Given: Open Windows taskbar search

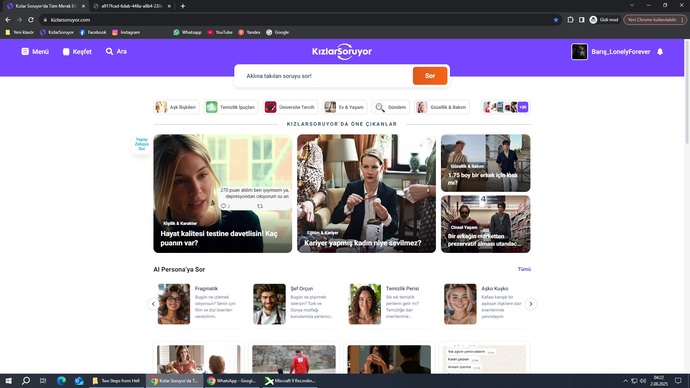Looking at the screenshot, I should tap(26, 381).
